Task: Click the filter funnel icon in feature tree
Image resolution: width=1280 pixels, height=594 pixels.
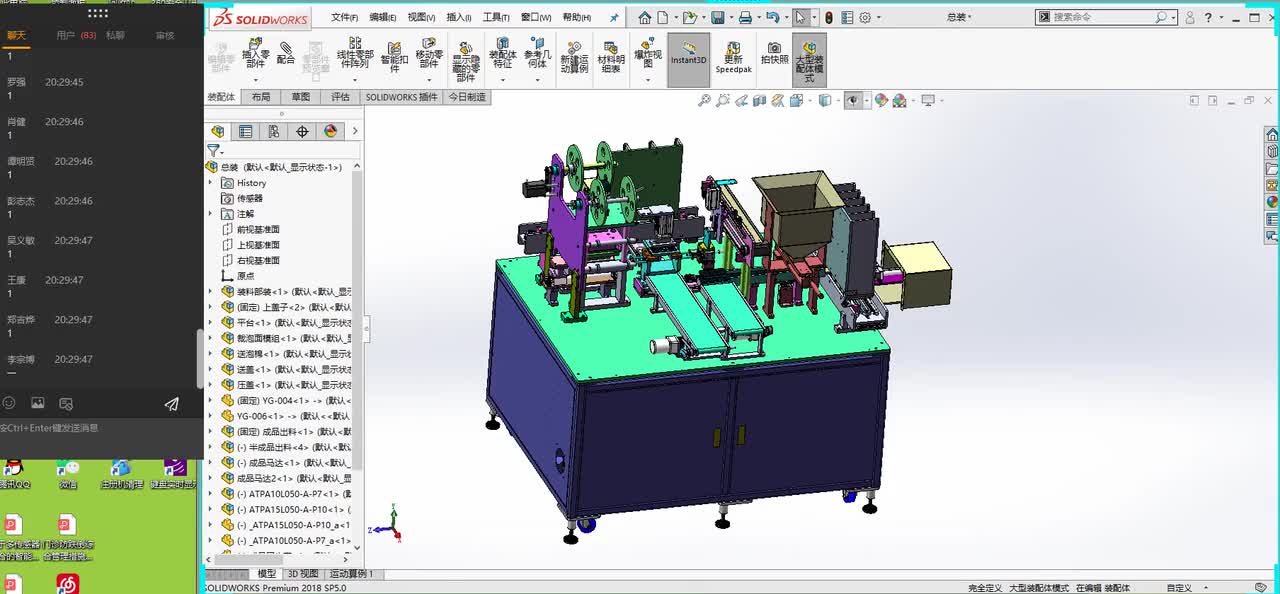Action: (213, 150)
